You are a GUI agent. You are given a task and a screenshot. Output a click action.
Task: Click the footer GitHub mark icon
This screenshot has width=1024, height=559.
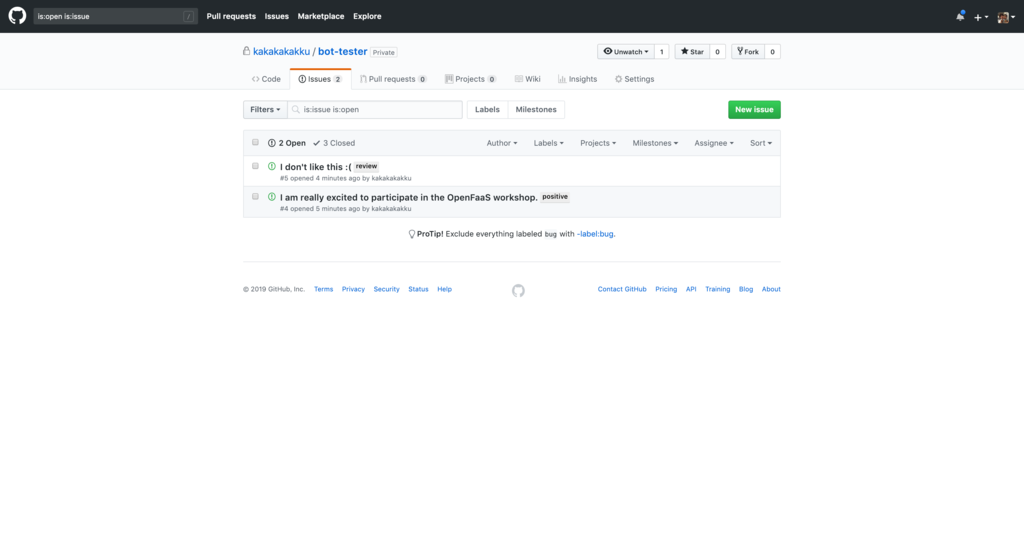pyautogui.click(x=518, y=291)
